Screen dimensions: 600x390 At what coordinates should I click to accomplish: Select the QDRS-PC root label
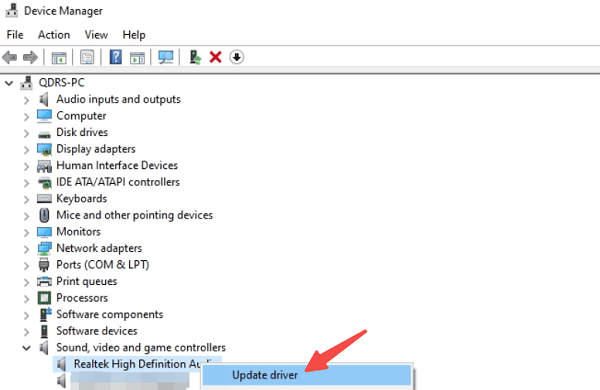(x=62, y=83)
